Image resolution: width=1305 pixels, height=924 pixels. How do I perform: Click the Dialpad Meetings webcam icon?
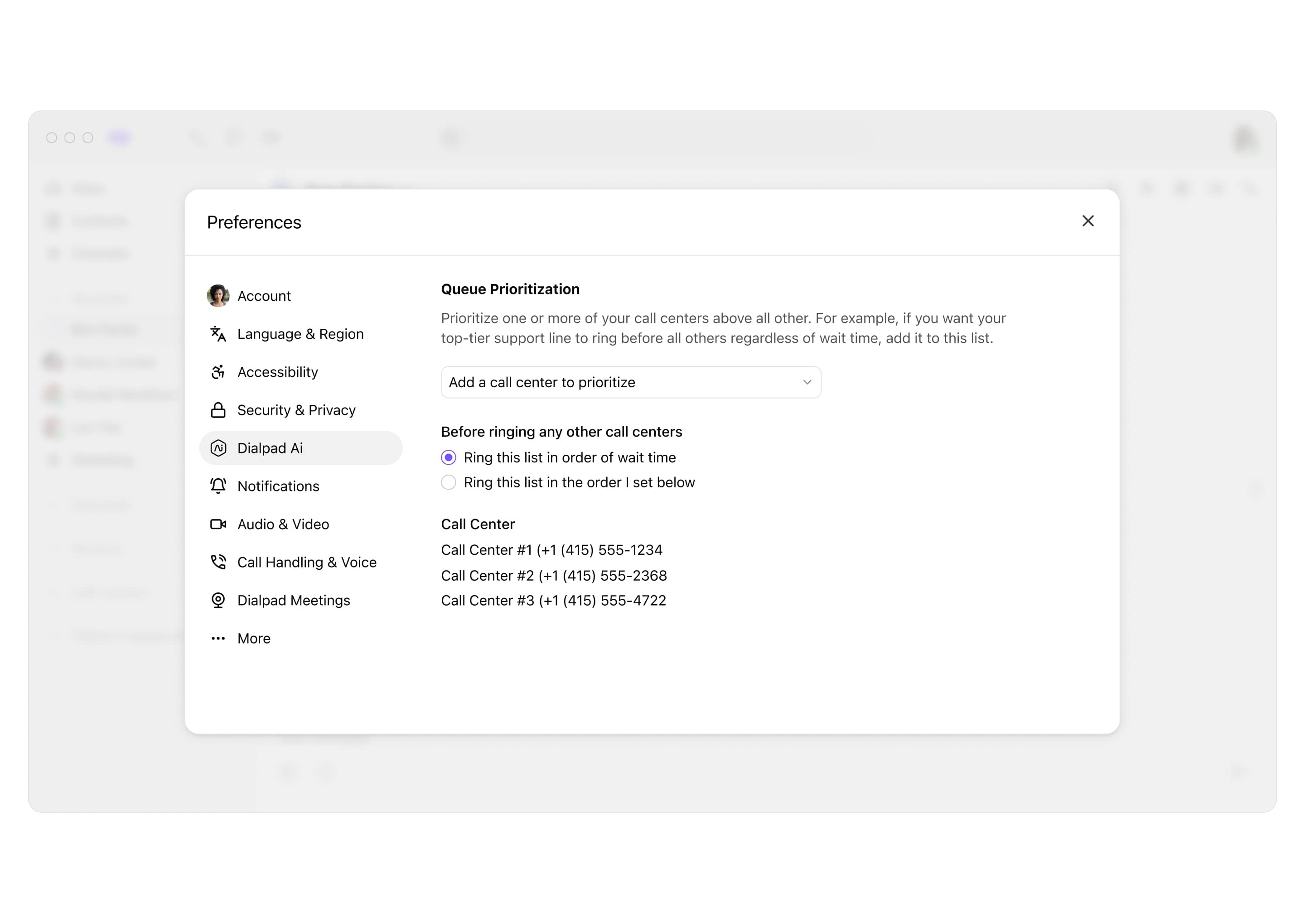[218, 600]
